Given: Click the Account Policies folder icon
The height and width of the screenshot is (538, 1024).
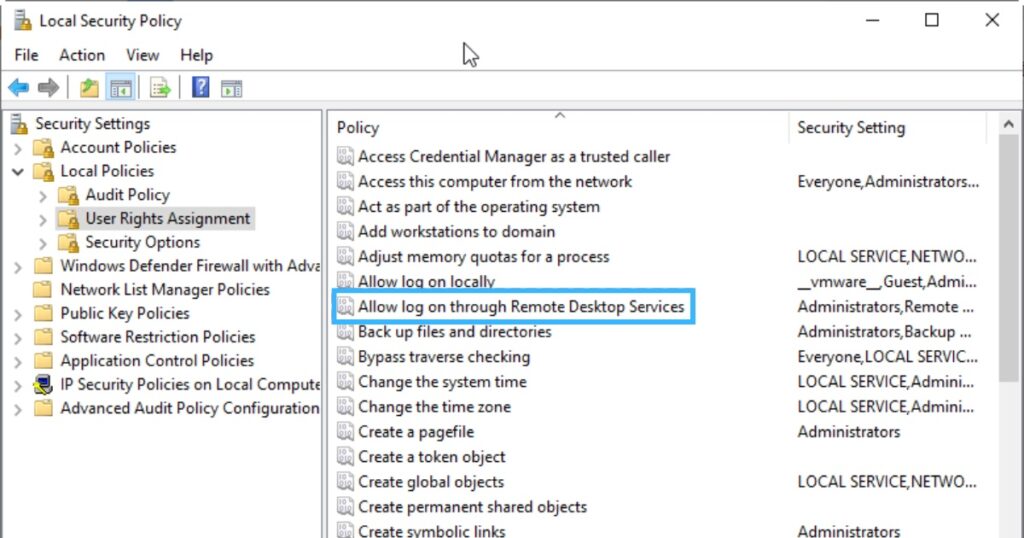Looking at the screenshot, I should coord(44,148).
